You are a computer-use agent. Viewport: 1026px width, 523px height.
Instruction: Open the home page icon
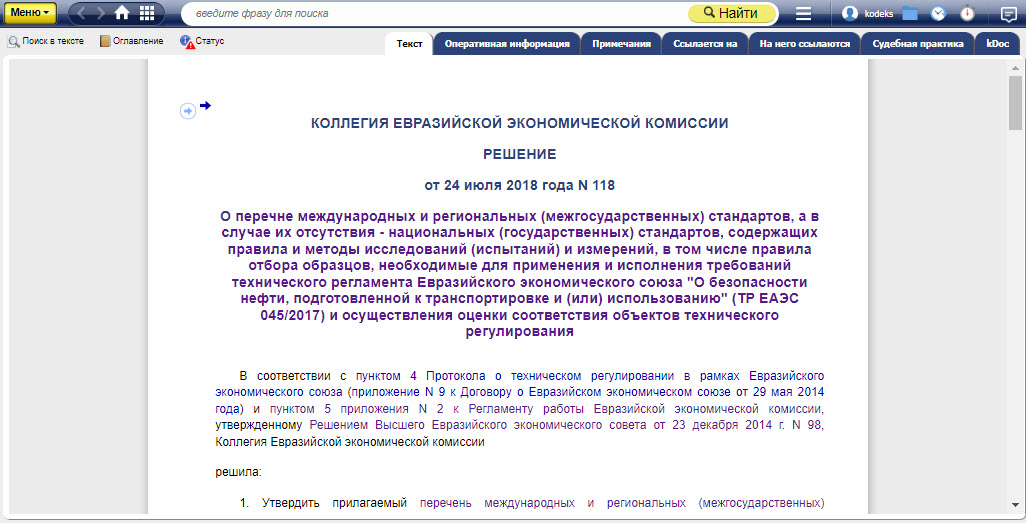click(122, 12)
